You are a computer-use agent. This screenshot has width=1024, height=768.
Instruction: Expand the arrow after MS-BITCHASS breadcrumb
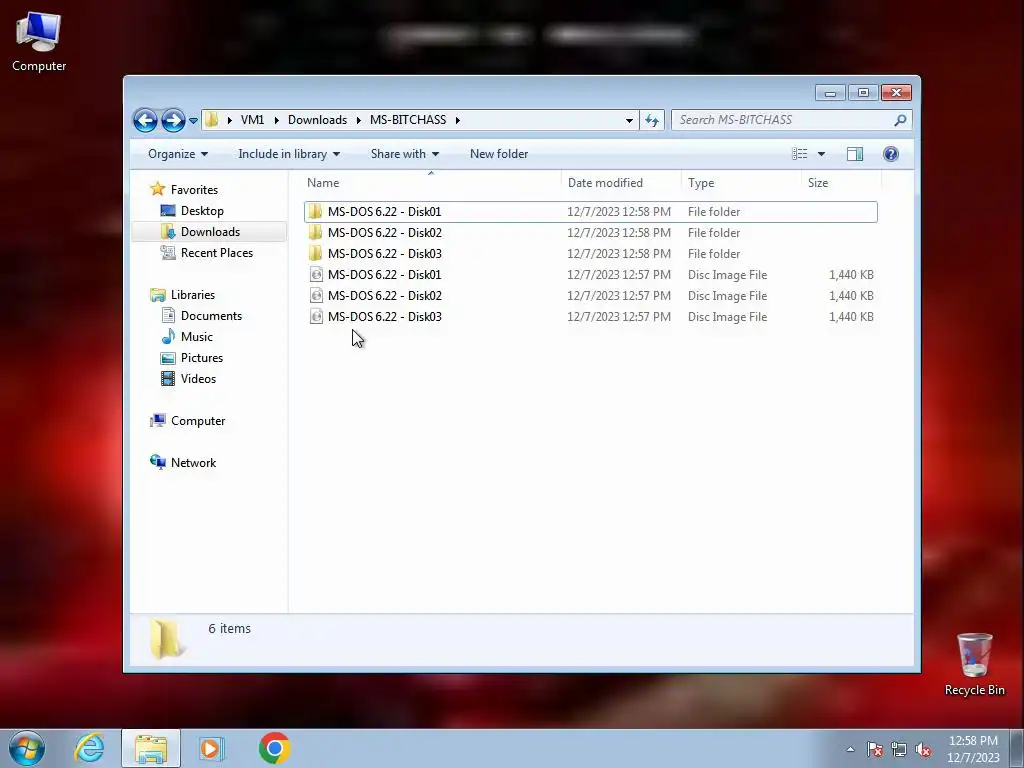[458, 120]
